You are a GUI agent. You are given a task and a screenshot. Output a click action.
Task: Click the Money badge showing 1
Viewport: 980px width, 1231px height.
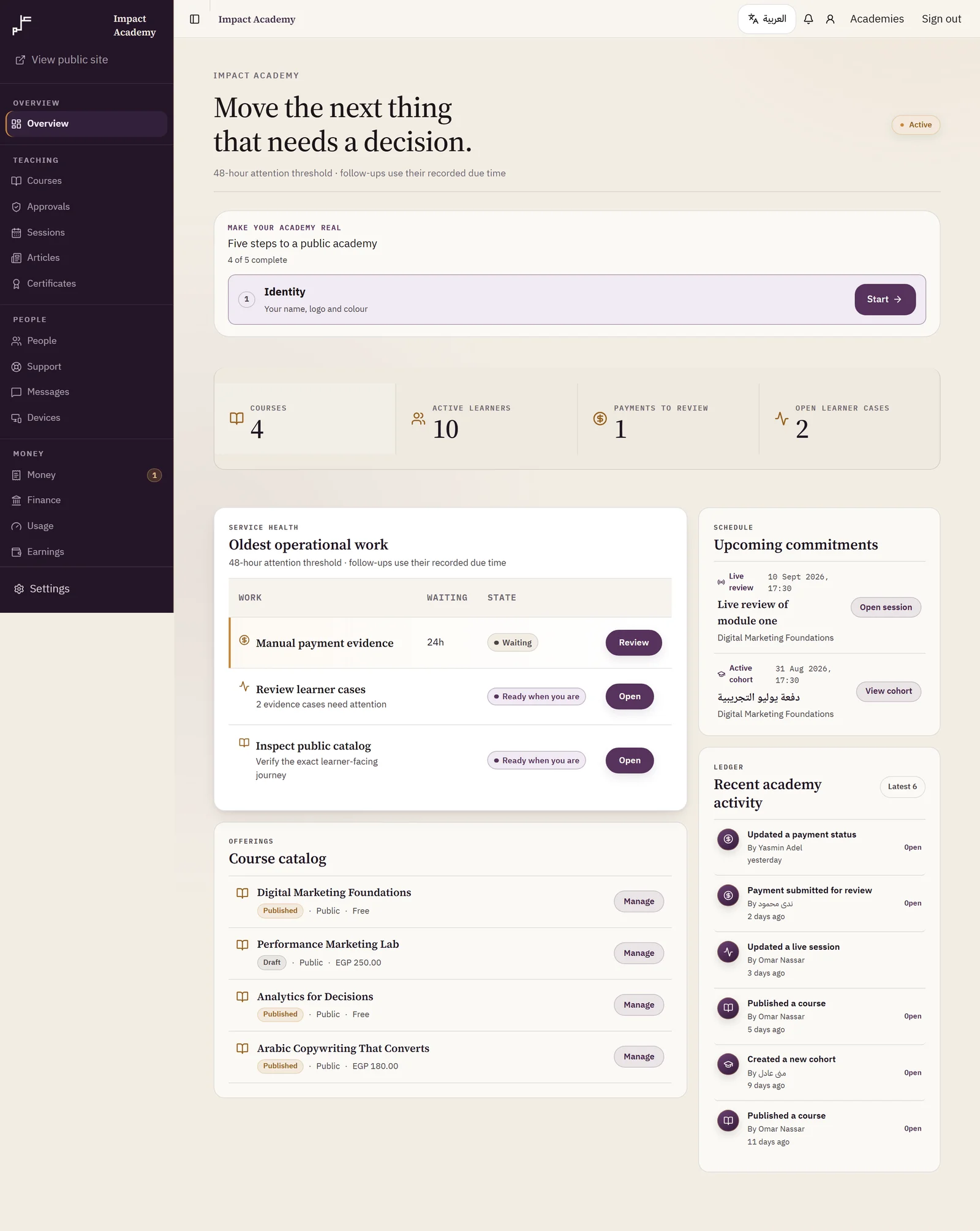coord(154,475)
